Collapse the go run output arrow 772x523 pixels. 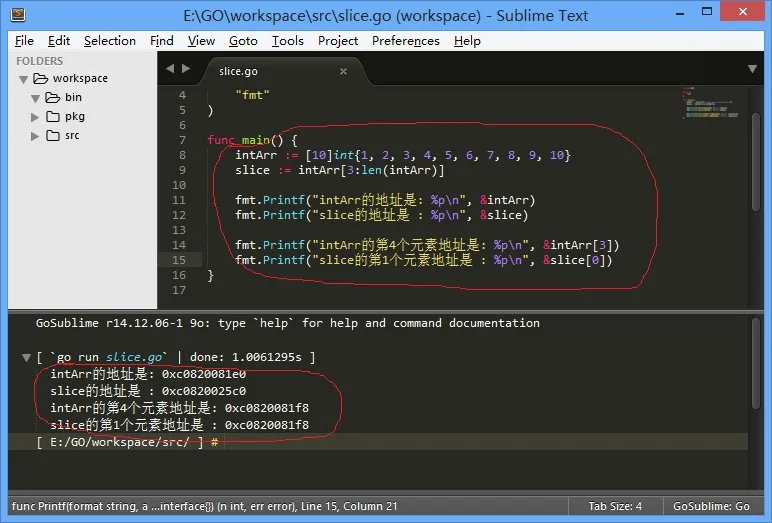click(x=27, y=358)
